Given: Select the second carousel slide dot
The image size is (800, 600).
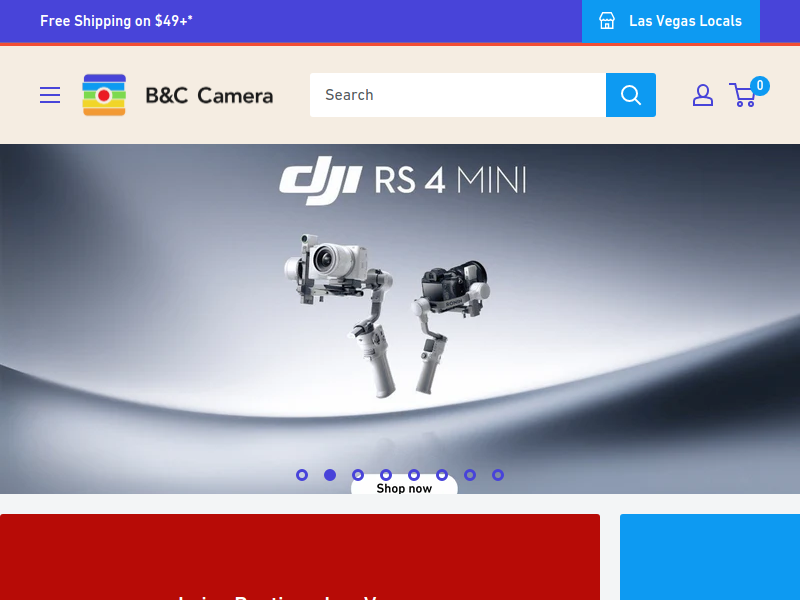Looking at the screenshot, I should pos(330,475).
